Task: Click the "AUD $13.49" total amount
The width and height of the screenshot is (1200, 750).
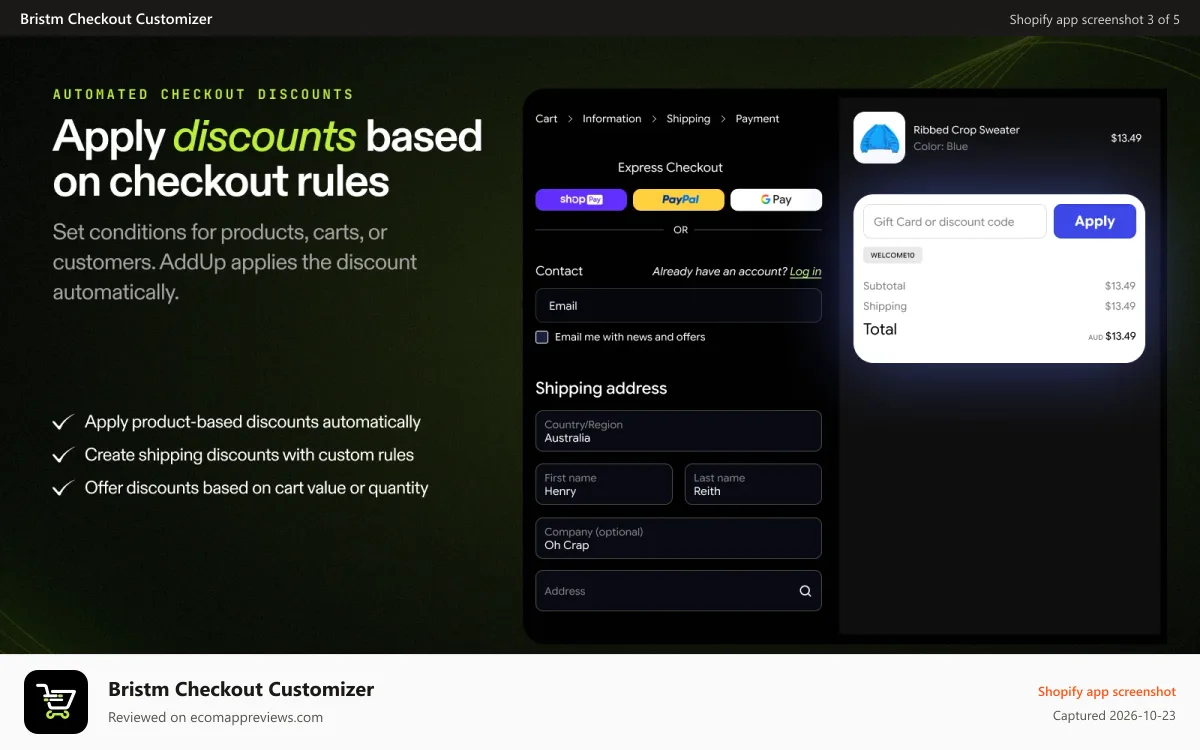Action: point(1112,337)
